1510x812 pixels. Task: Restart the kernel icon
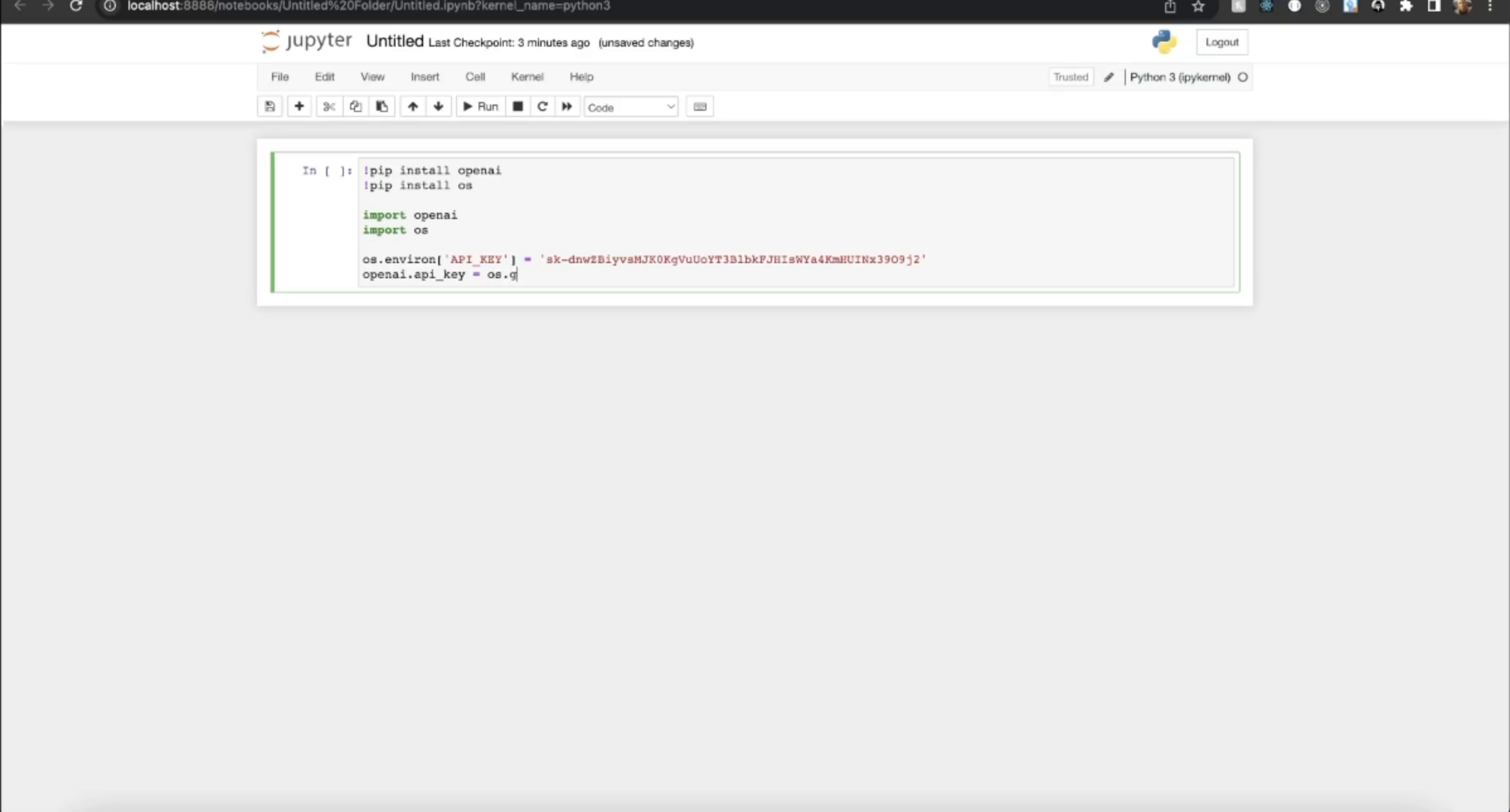[x=542, y=106]
